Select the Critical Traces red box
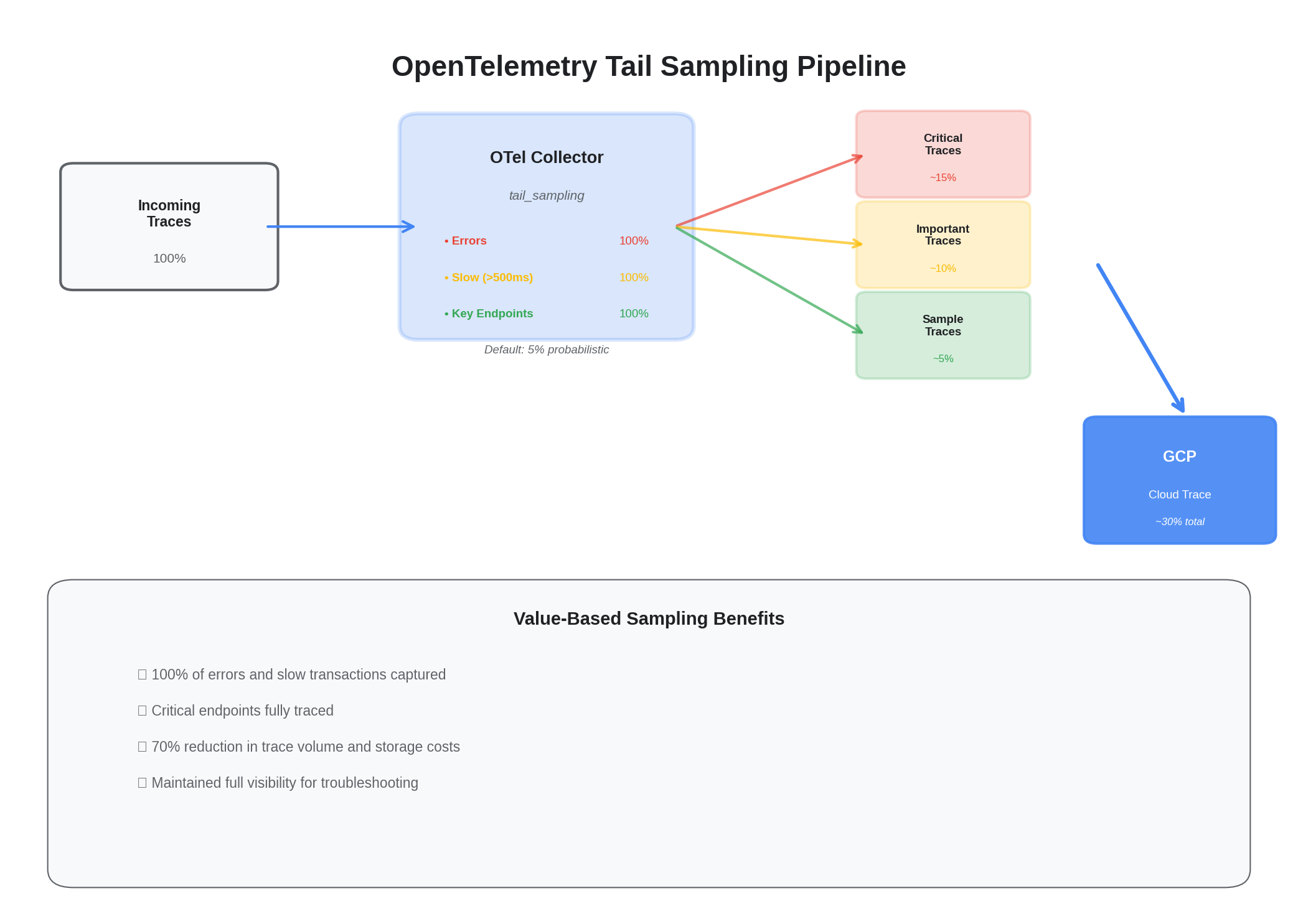 point(943,153)
